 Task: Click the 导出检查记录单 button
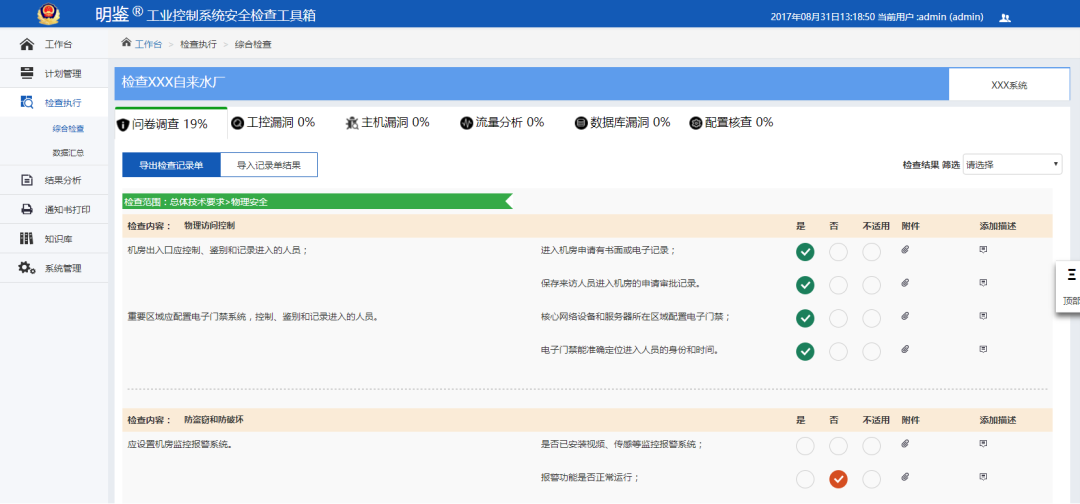coord(171,165)
